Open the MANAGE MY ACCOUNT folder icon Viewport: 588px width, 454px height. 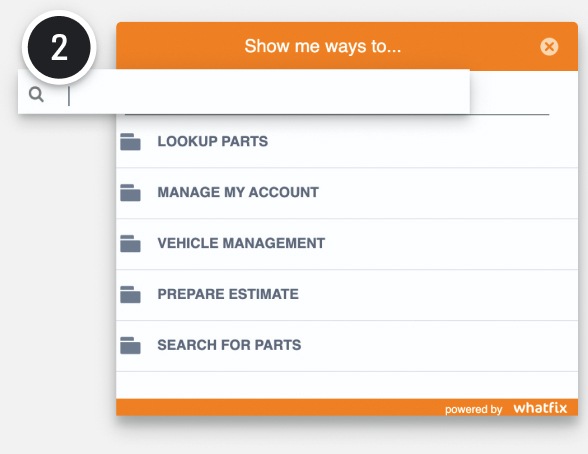[x=130, y=193]
